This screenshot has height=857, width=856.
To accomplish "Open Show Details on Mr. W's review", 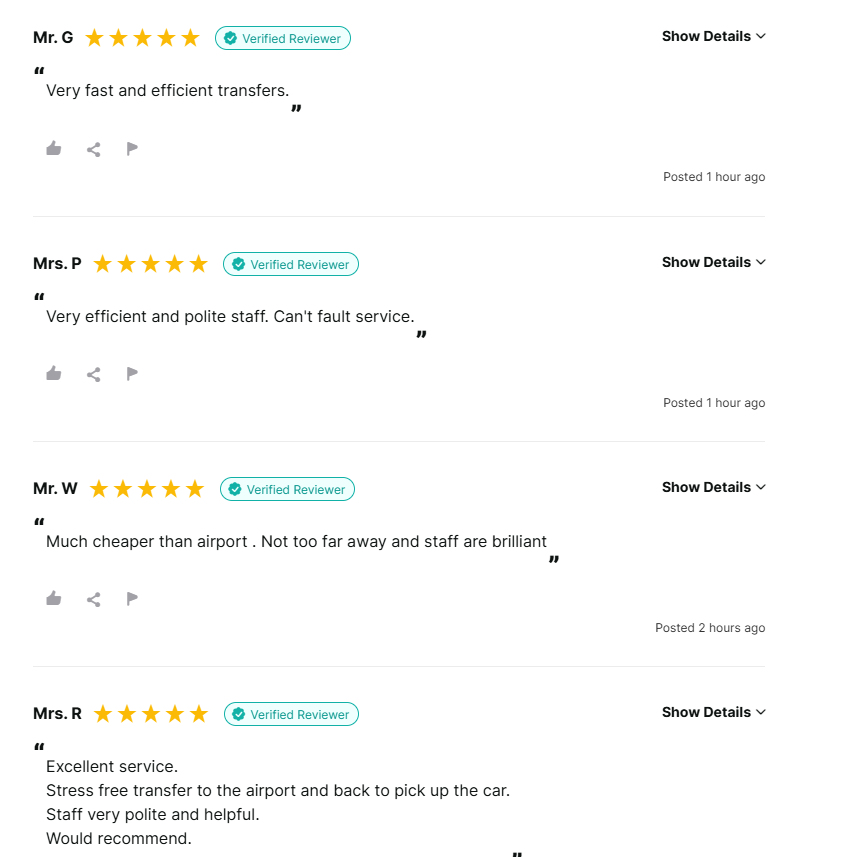I will pyautogui.click(x=713, y=487).
